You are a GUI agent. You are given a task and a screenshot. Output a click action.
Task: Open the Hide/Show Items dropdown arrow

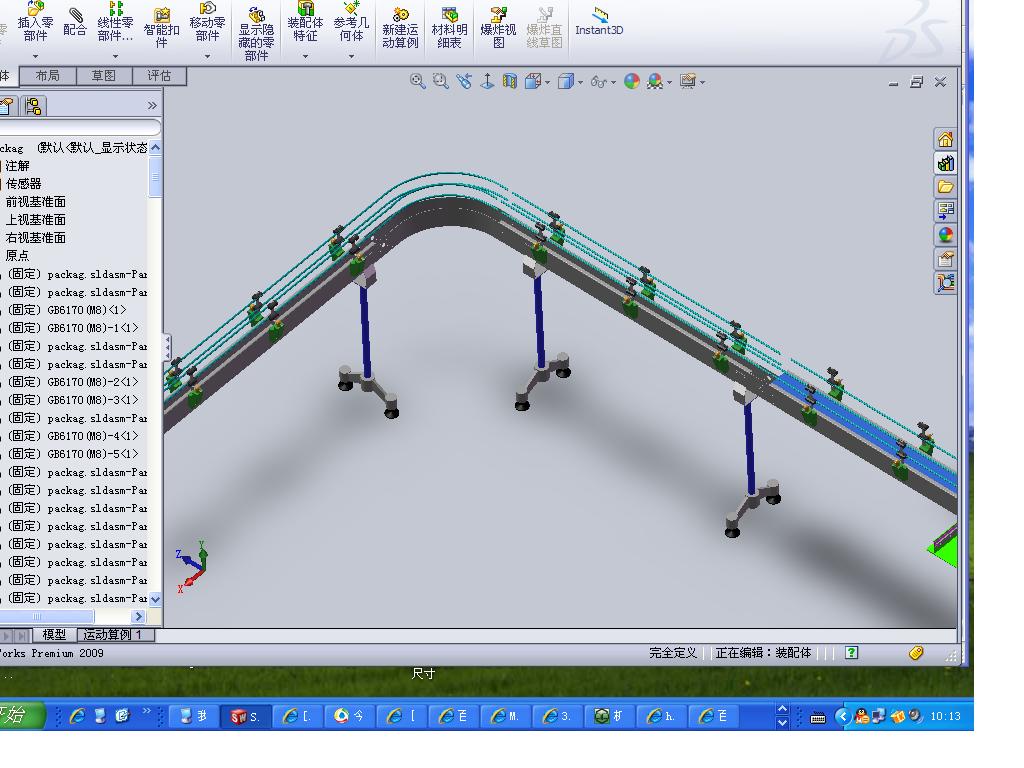click(613, 82)
